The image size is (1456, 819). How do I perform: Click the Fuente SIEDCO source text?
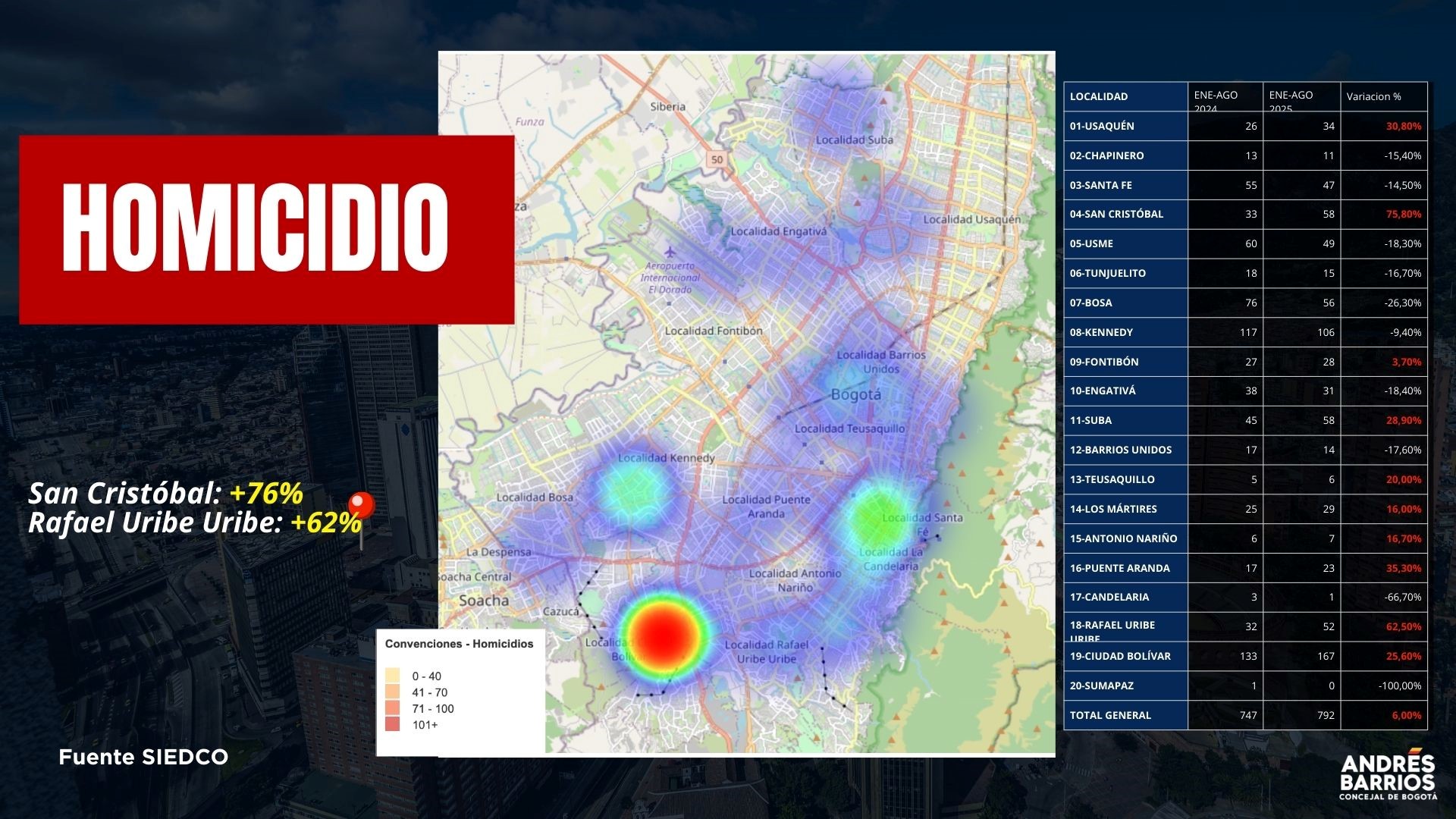pos(144,757)
